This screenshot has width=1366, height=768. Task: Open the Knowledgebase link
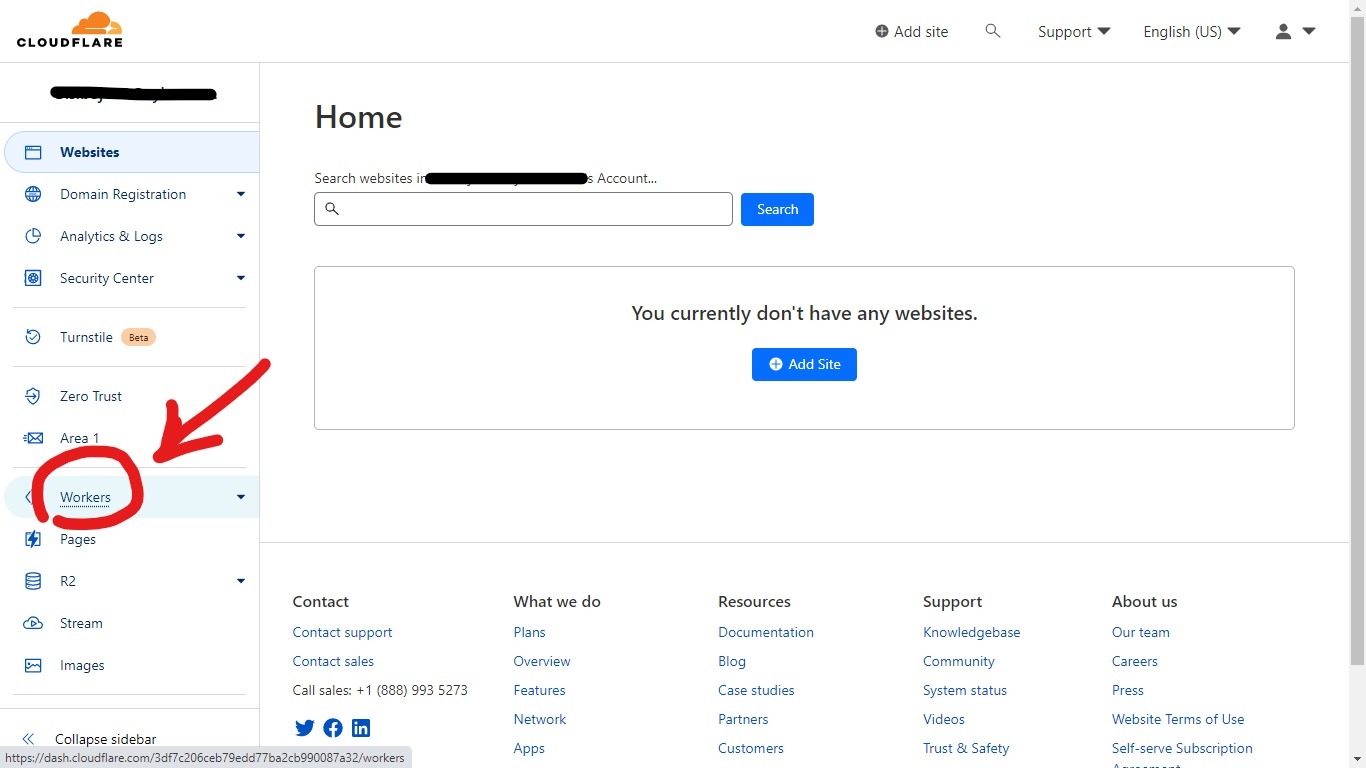(972, 632)
